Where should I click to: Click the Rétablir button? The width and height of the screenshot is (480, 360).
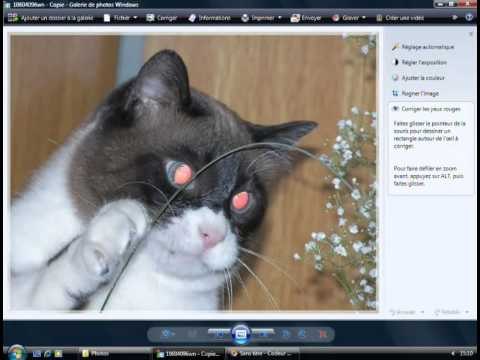pyautogui.click(x=447, y=312)
